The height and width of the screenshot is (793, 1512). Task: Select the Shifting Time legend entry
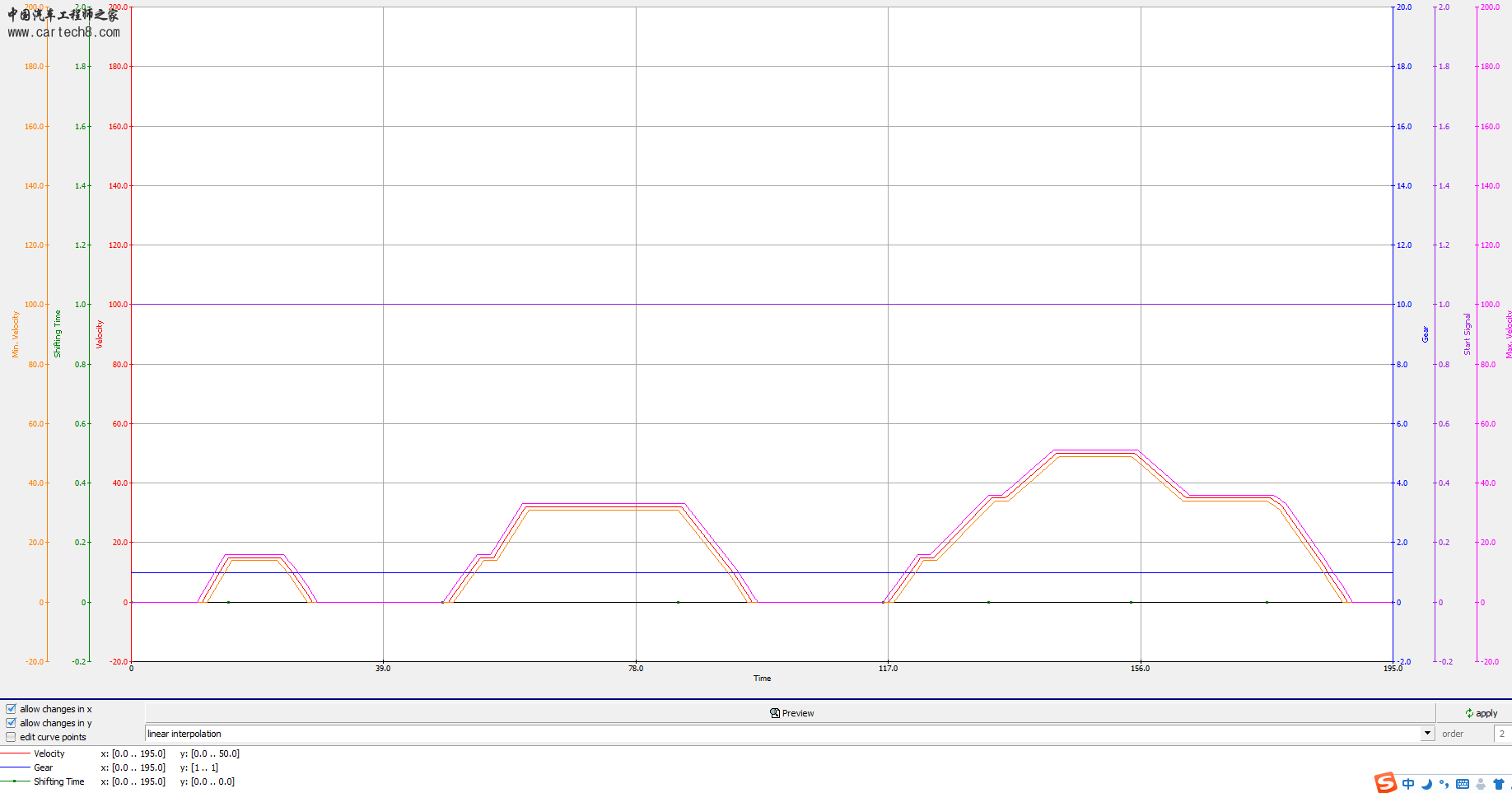pyautogui.click(x=58, y=781)
